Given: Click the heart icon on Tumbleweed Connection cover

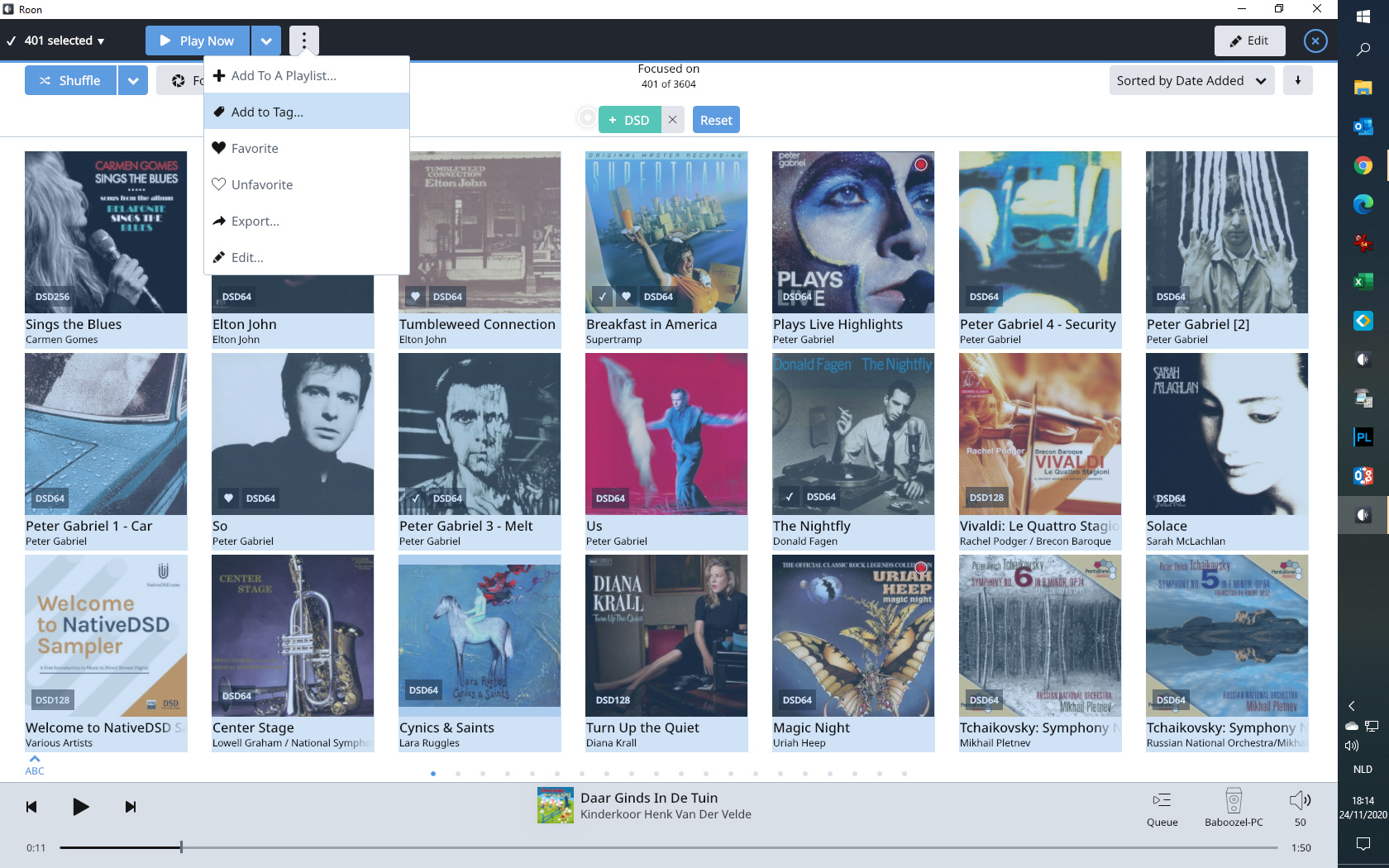Looking at the screenshot, I should click(416, 296).
